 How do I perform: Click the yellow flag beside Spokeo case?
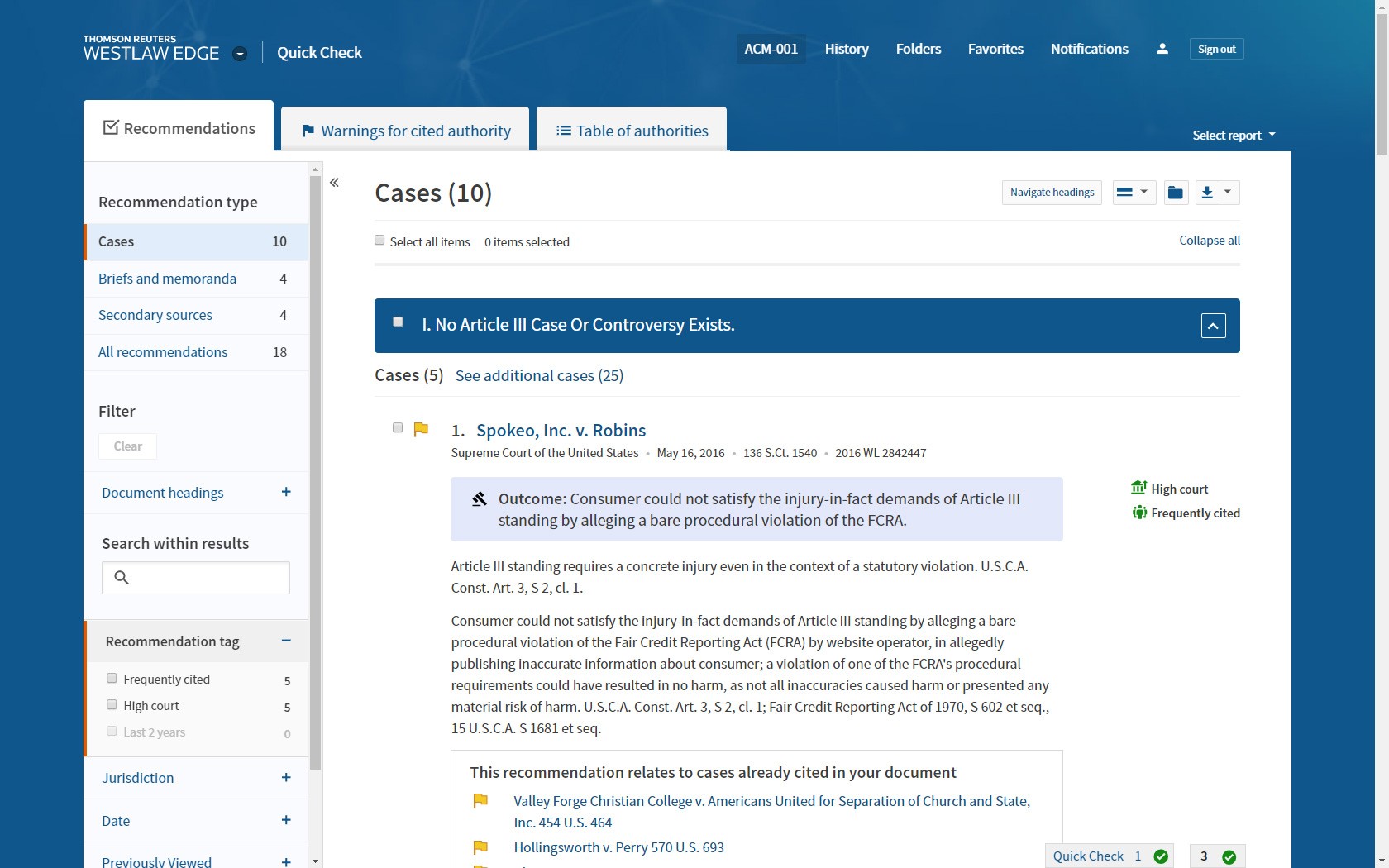point(421,429)
